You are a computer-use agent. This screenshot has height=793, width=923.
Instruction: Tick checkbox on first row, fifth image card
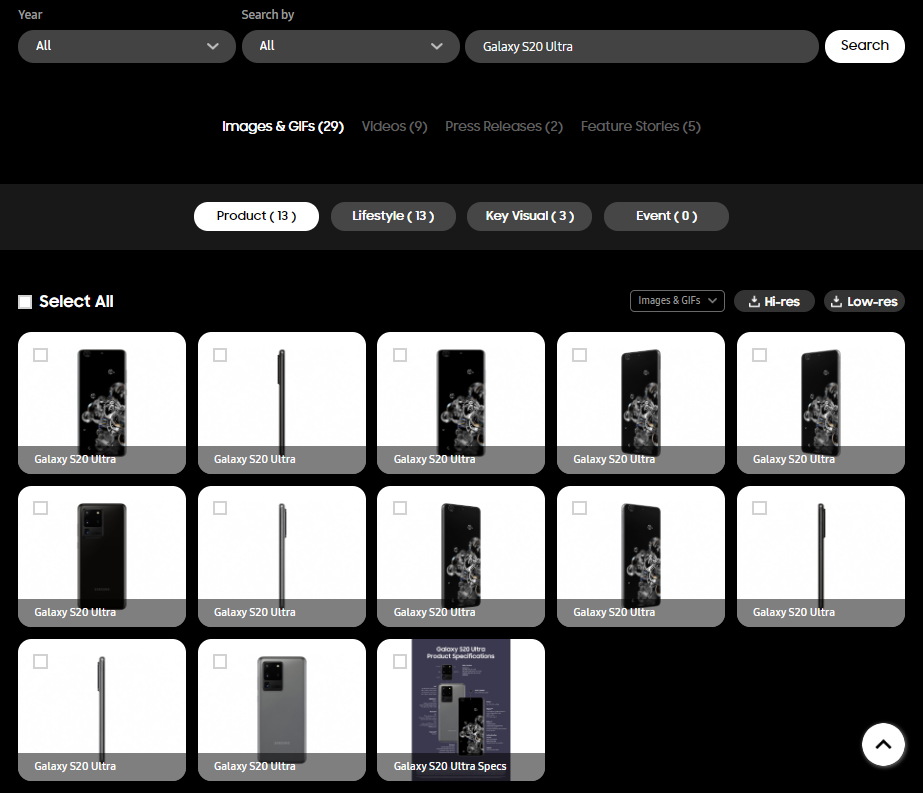[759, 354]
